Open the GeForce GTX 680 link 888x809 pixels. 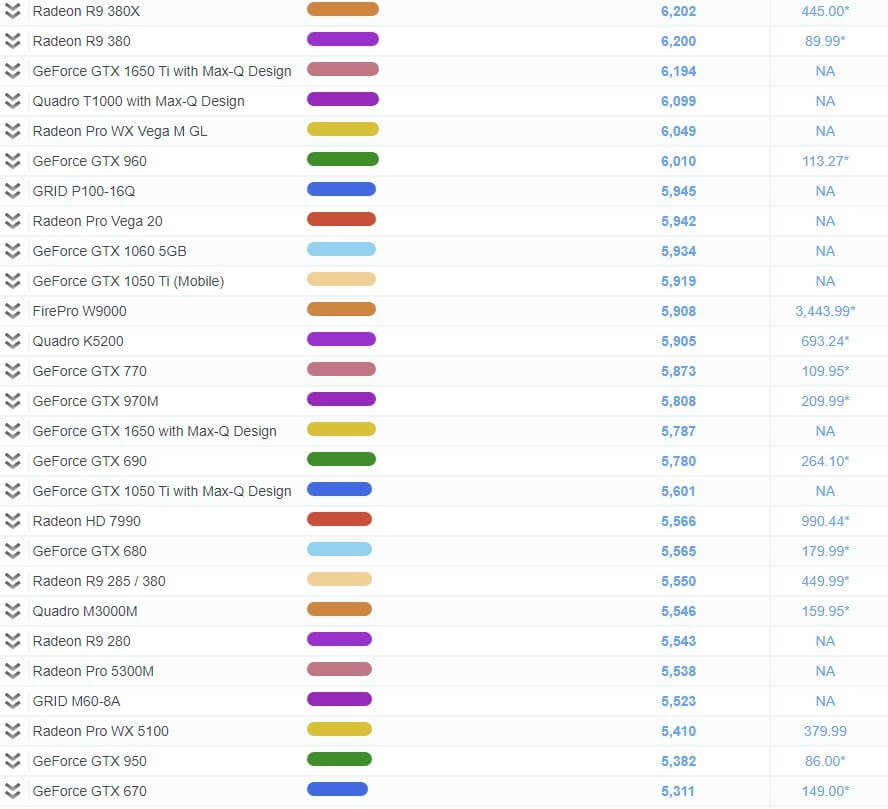point(89,551)
